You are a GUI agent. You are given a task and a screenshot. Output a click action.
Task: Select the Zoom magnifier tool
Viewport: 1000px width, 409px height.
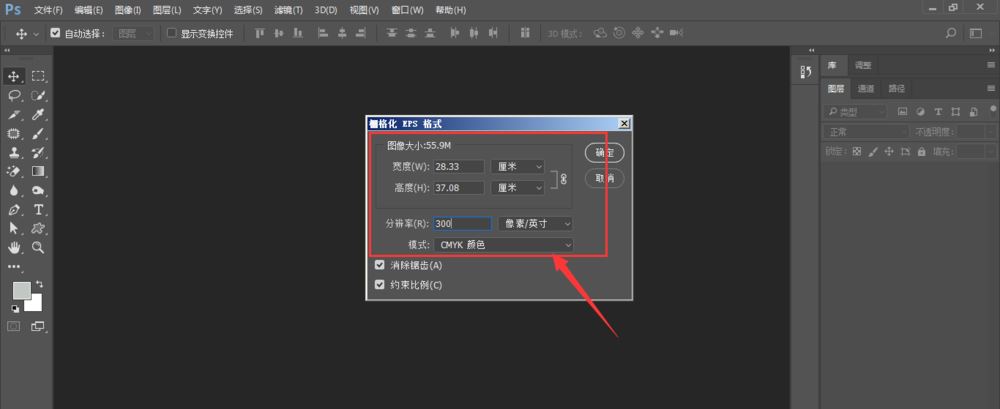[38, 247]
